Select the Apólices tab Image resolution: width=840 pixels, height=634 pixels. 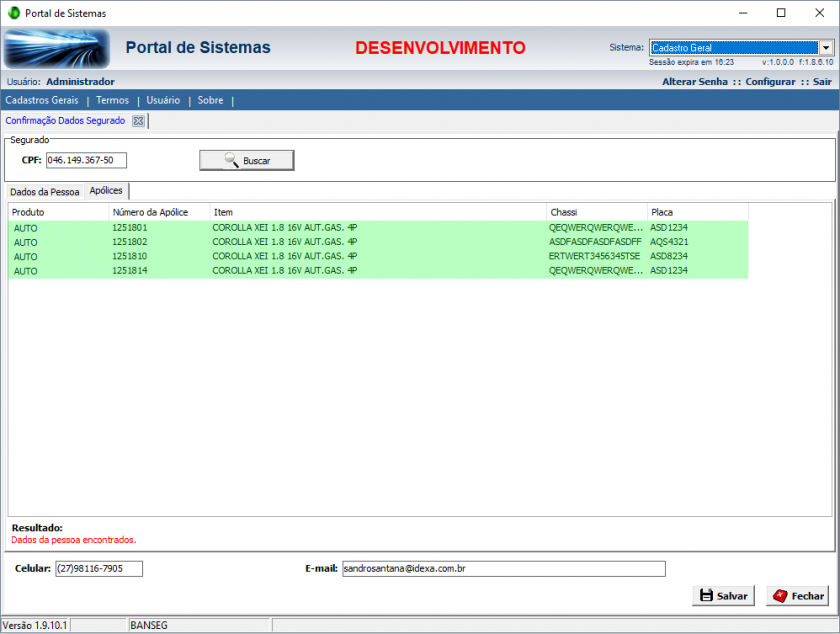(107, 190)
